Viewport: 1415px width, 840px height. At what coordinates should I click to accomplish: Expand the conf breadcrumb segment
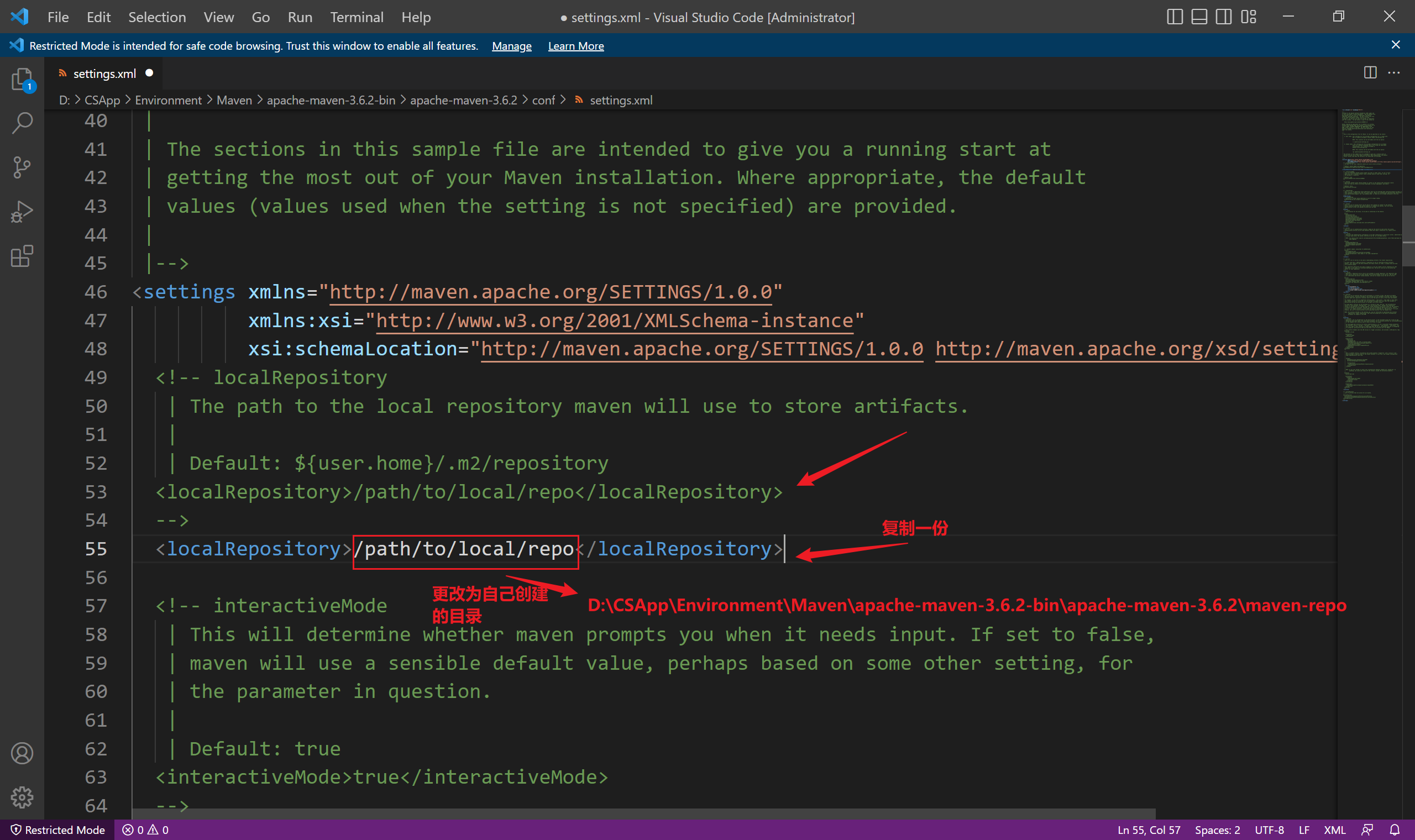[543, 100]
